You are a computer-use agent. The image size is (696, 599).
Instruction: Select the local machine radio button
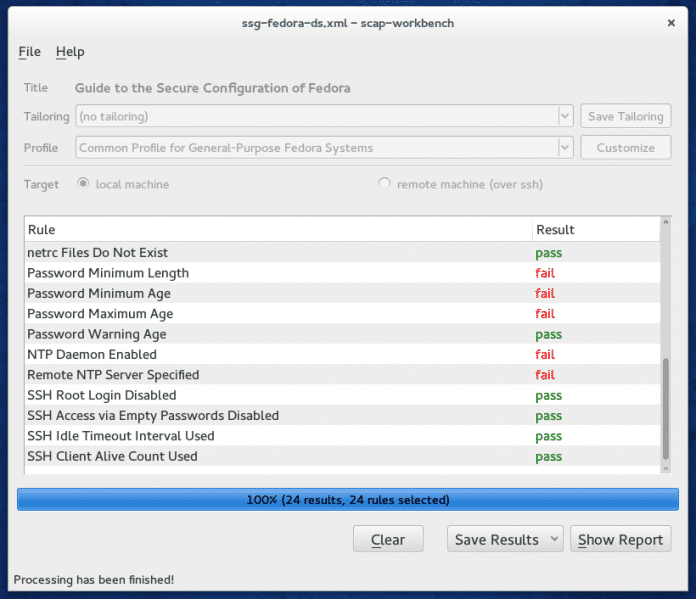[x=83, y=184]
